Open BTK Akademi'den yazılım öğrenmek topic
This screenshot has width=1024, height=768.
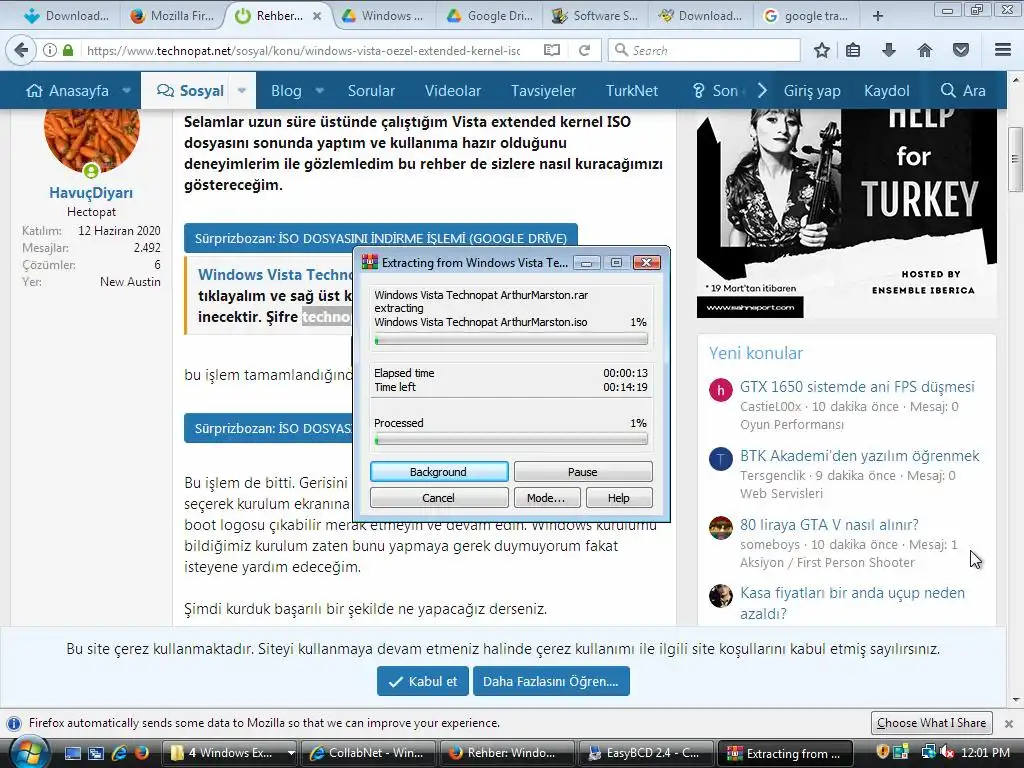(x=859, y=456)
